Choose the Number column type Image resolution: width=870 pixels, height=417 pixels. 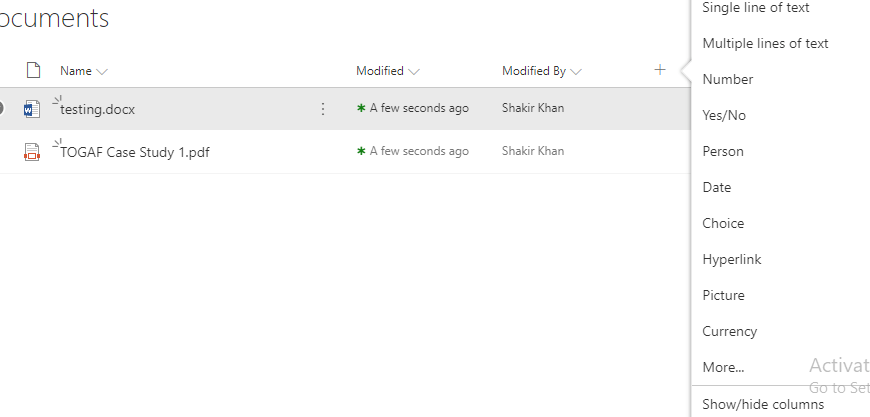tap(727, 79)
